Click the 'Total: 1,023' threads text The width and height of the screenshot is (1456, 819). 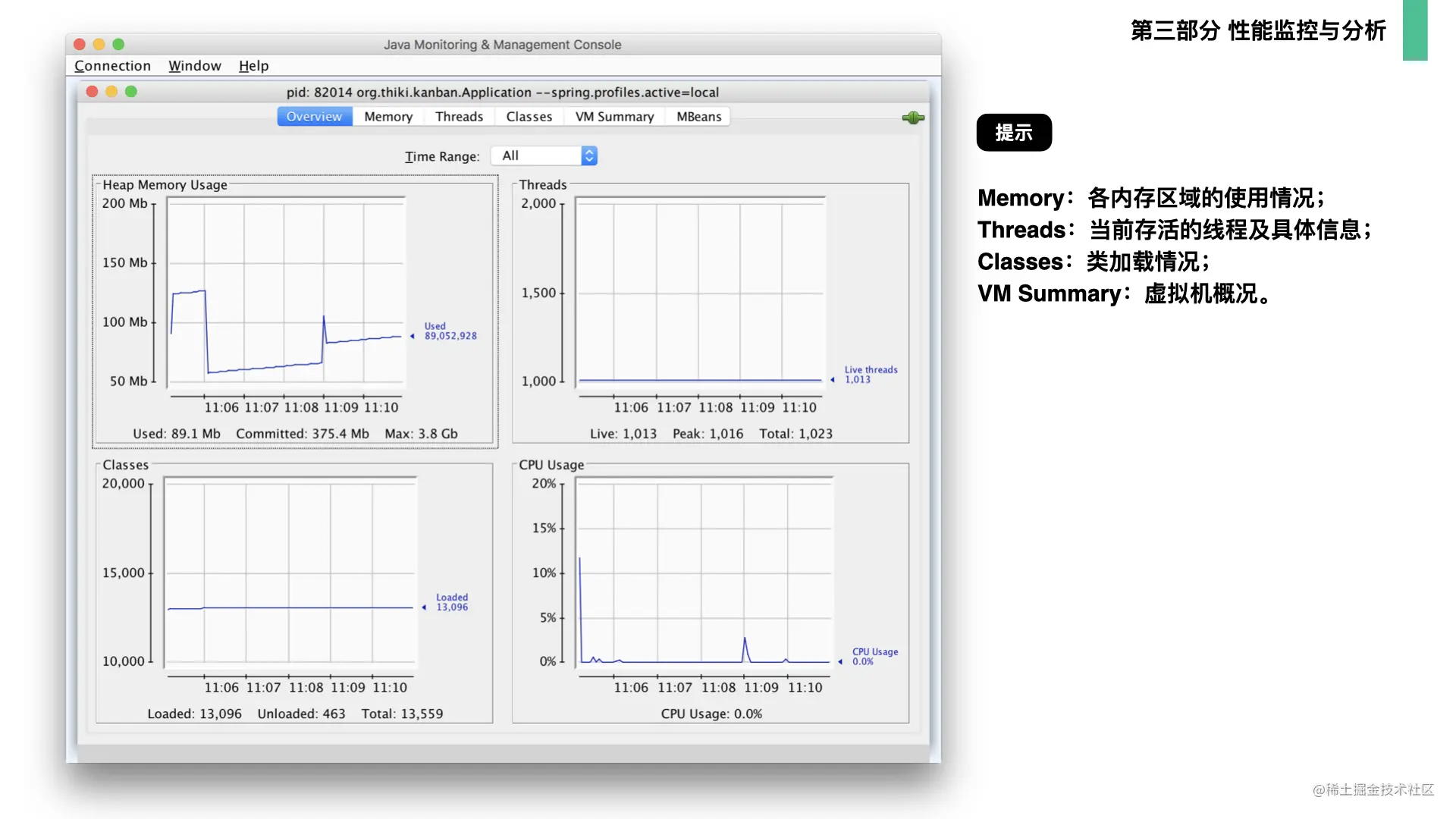click(795, 434)
